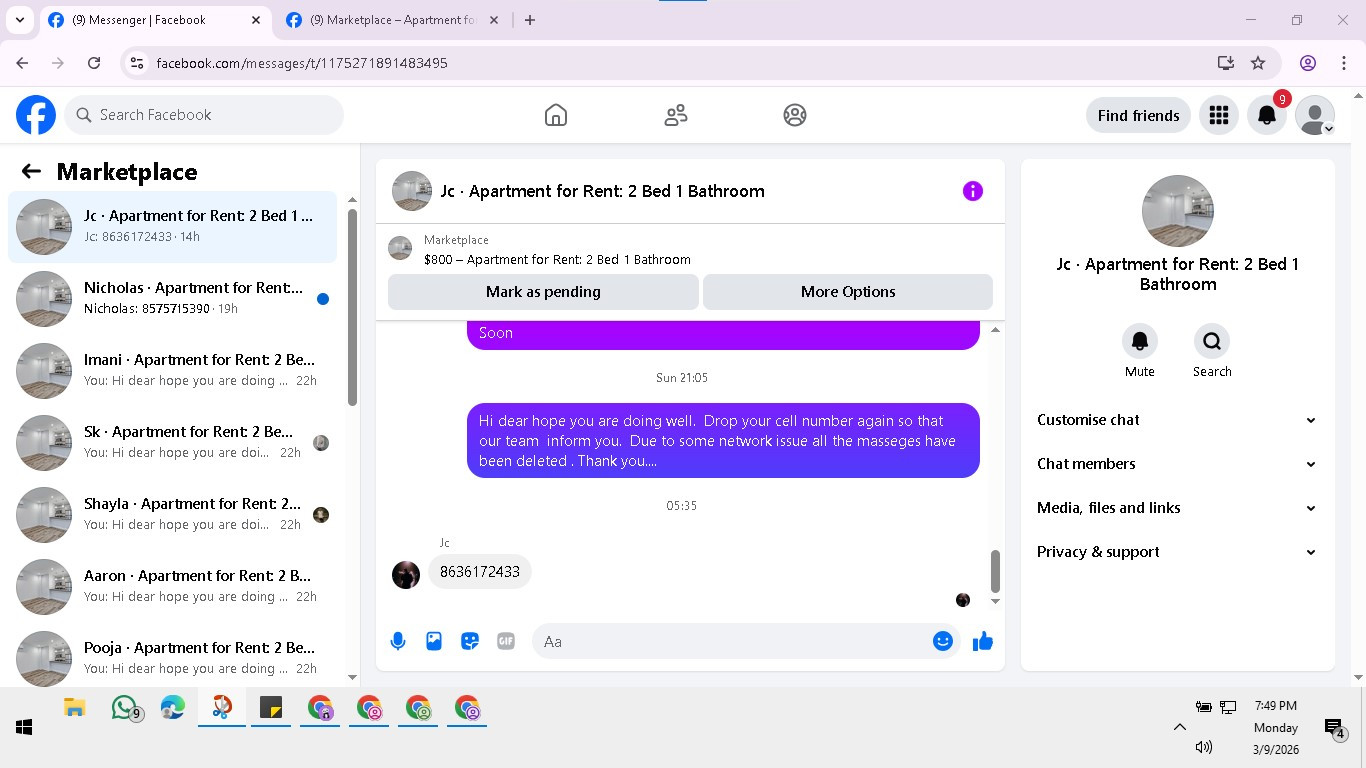Expand Customise chat section
Image resolution: width=1366 pixels, height=768 pixels.
(x=1177, y=420)
